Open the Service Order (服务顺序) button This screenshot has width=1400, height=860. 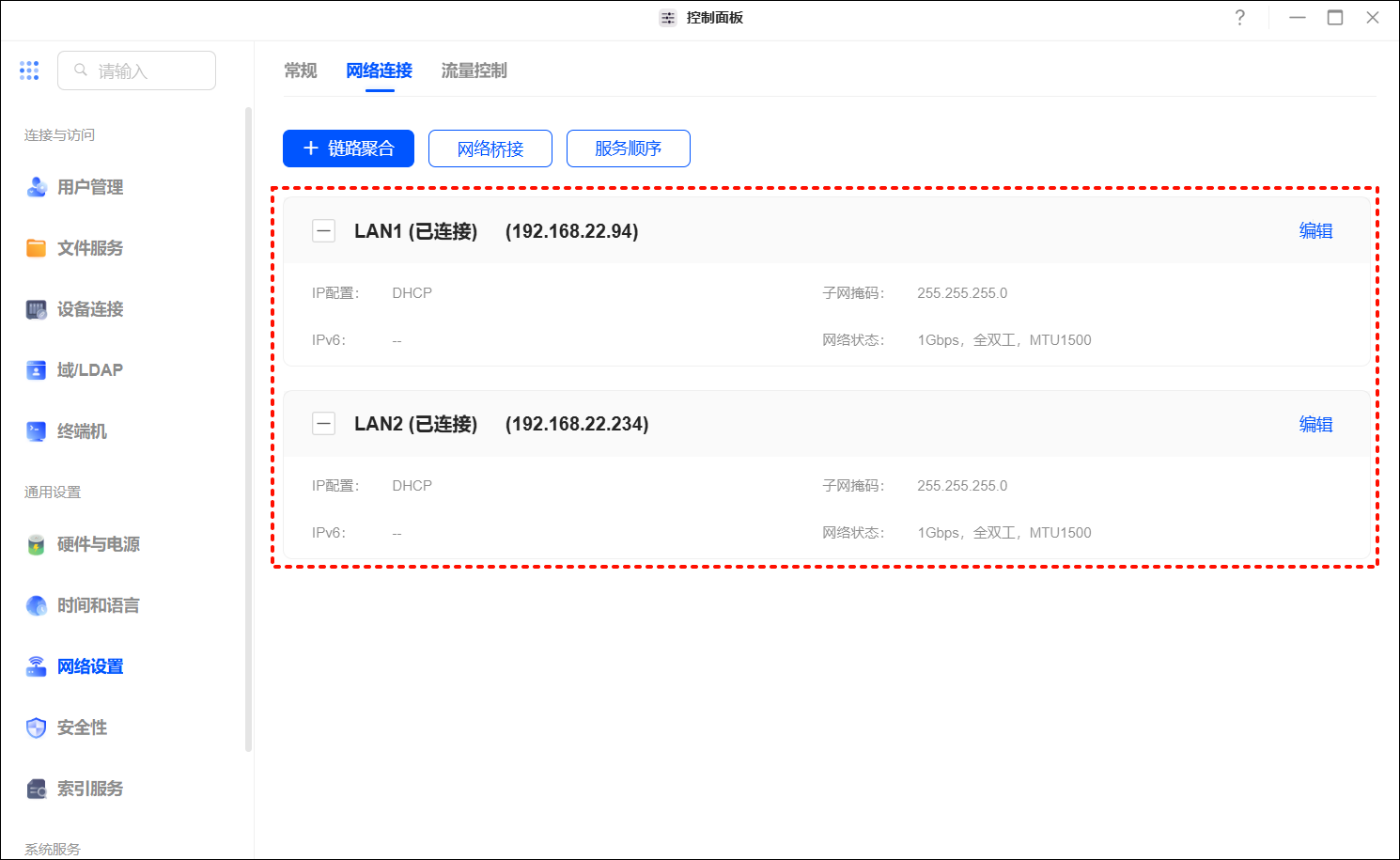[629, 149]
